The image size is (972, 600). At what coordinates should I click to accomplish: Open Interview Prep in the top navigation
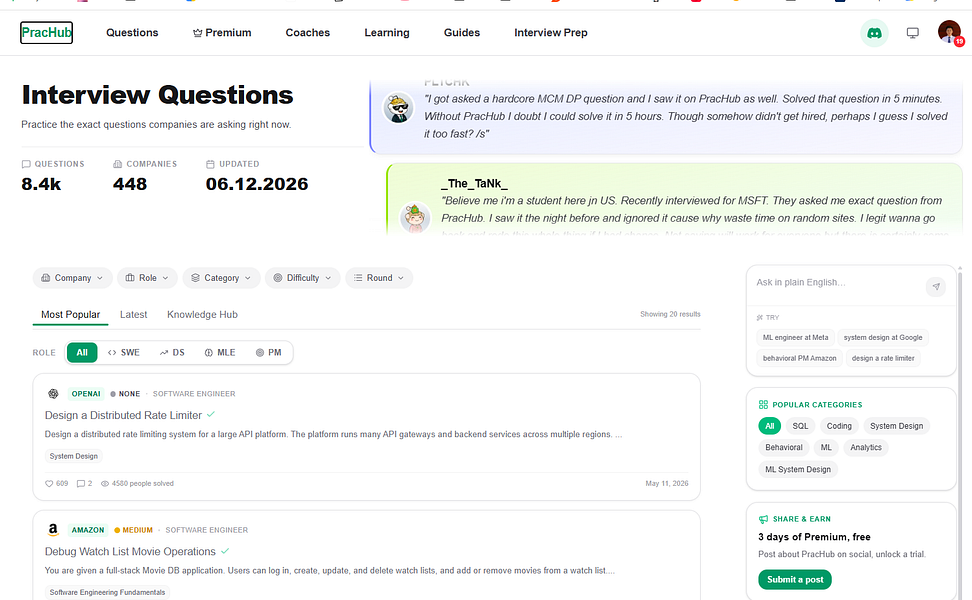550,32
